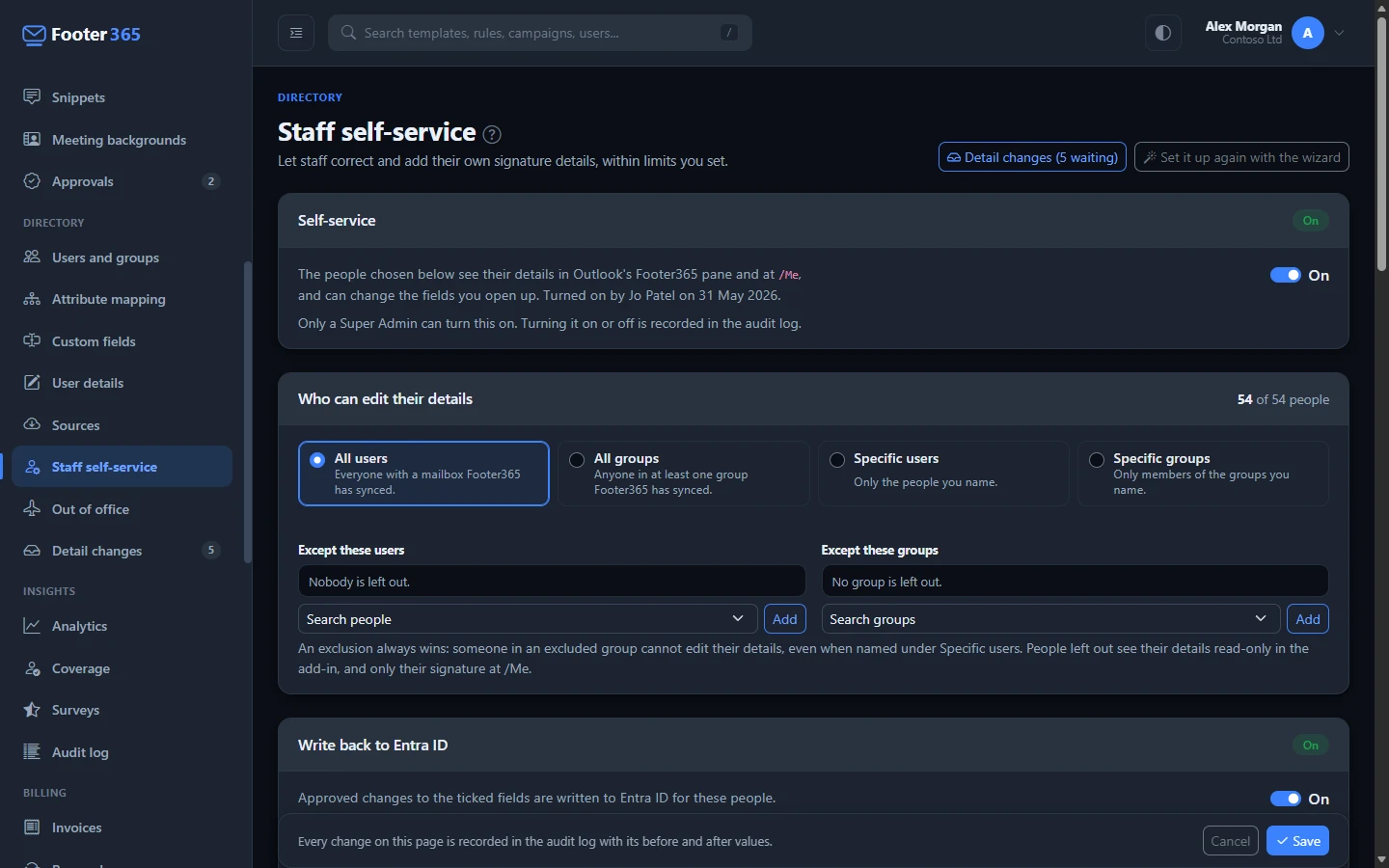
Task: Cancel the pending changes
Action: coord(1231,841)
